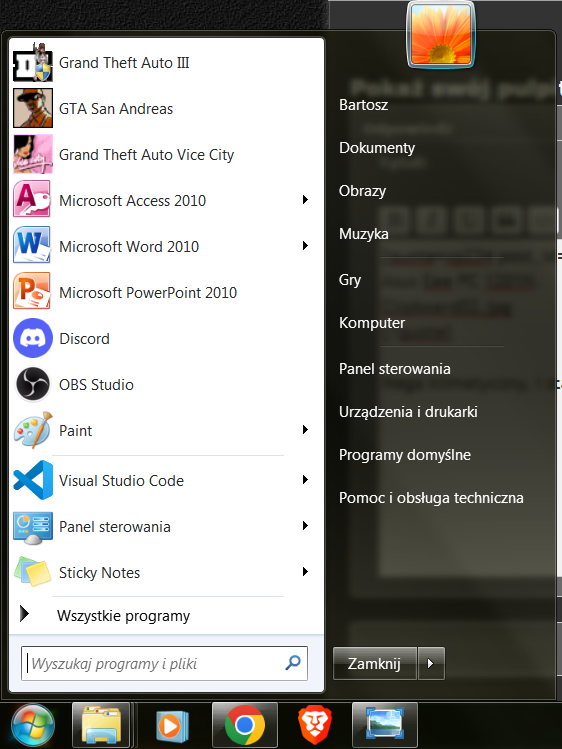This screenshot has height=749, width=562.
Task: Open Microsoft Word 2010 icon
Action: point(32,246)
